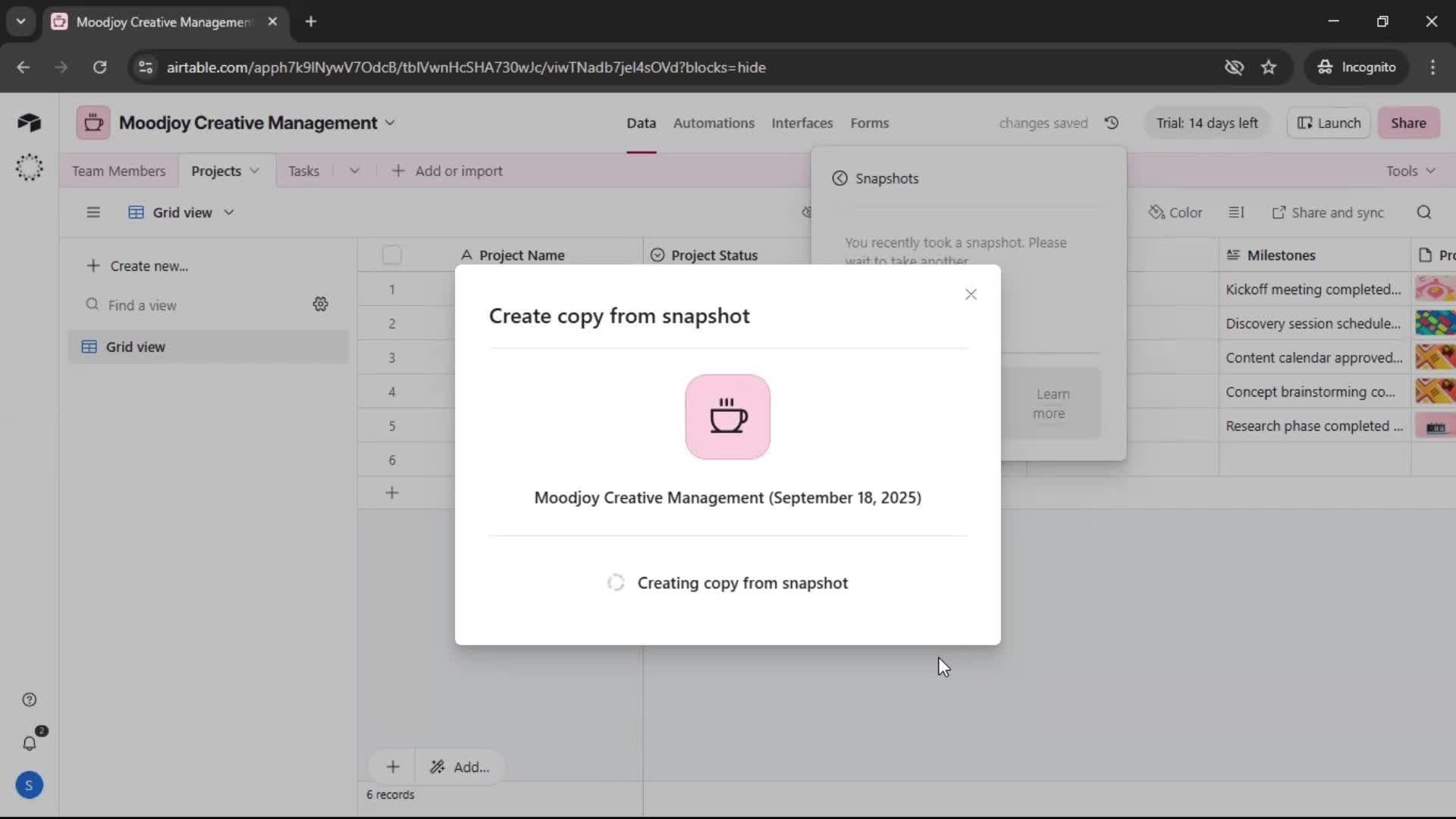Click Milestones column header
The image size is (1456, 819).
(x=1314, y=255)
